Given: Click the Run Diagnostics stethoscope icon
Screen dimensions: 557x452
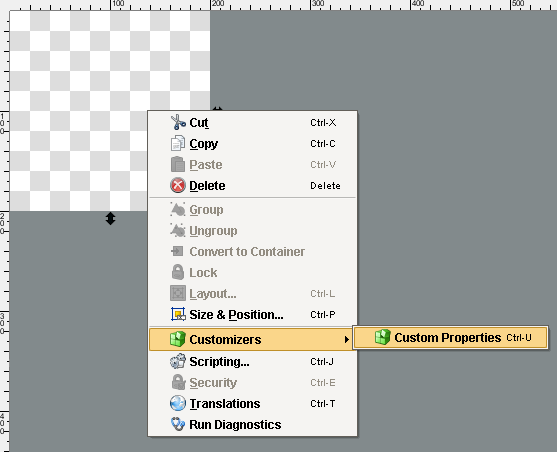Looking at the screenshot, I should click(178, 424).
